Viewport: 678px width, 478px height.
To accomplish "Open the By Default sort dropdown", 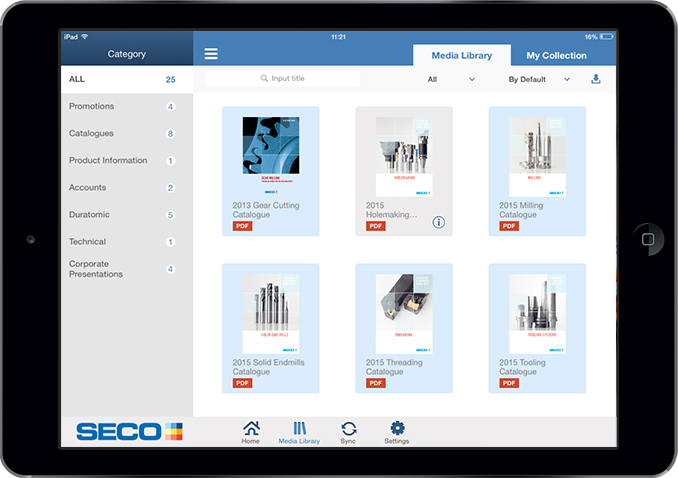I will (x=539, y=79).
